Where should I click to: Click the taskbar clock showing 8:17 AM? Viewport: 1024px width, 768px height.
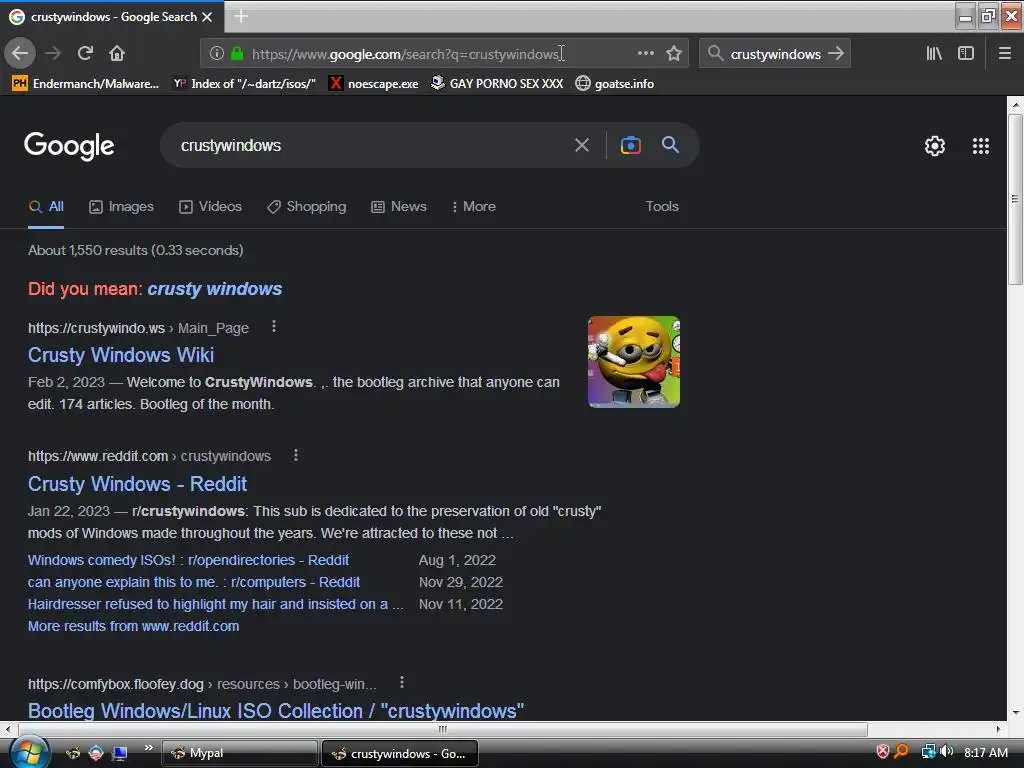click(985, 752)
